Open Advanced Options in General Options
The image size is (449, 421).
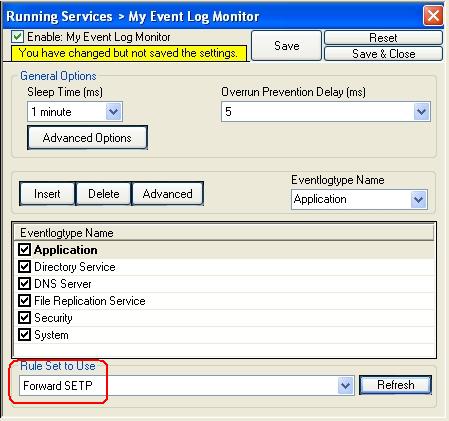point(87,138)
